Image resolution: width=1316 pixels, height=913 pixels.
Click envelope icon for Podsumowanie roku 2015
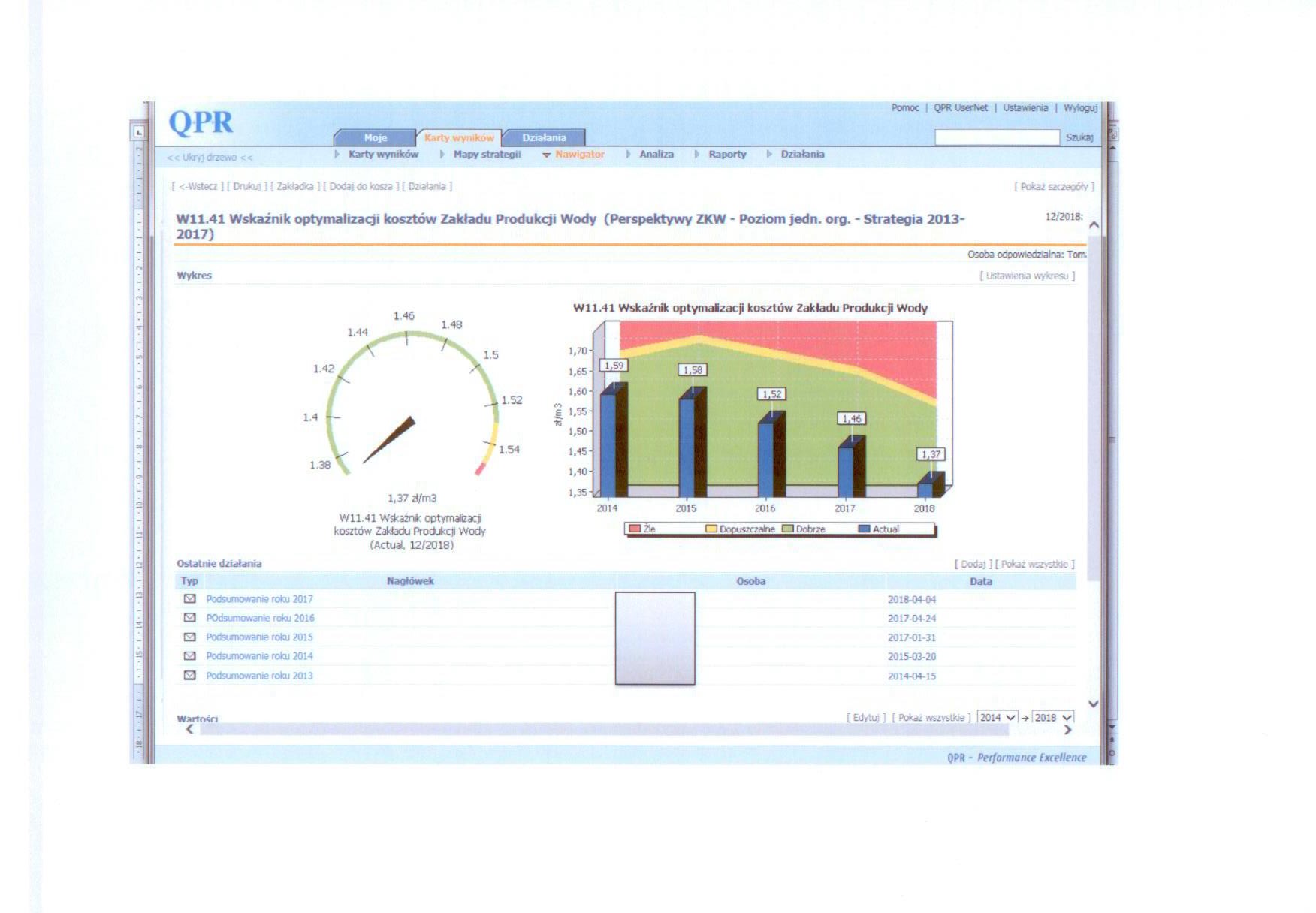190,637
